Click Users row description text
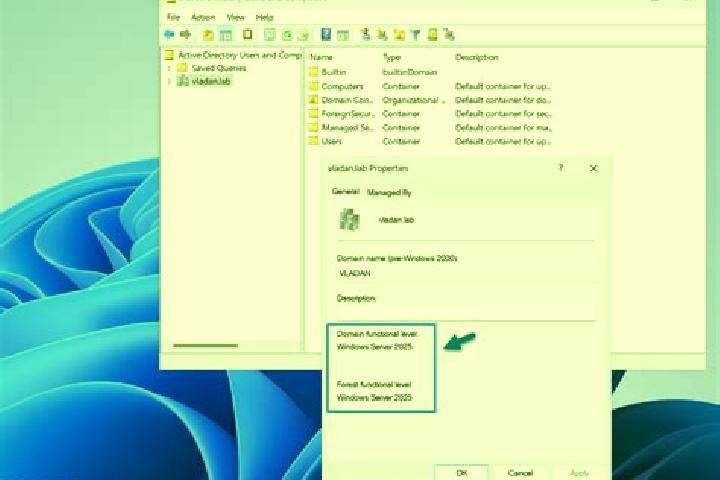720x480 pixels. (503, 141)
